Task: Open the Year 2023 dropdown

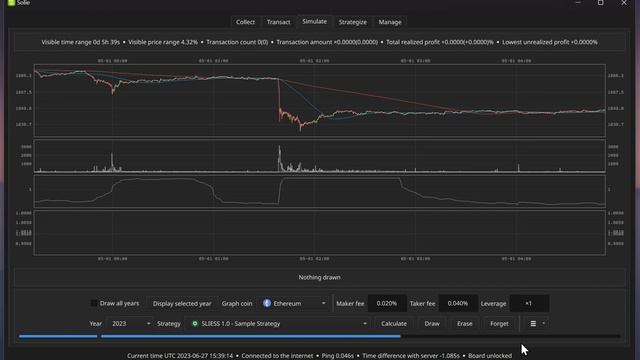Action: (130, 324)
